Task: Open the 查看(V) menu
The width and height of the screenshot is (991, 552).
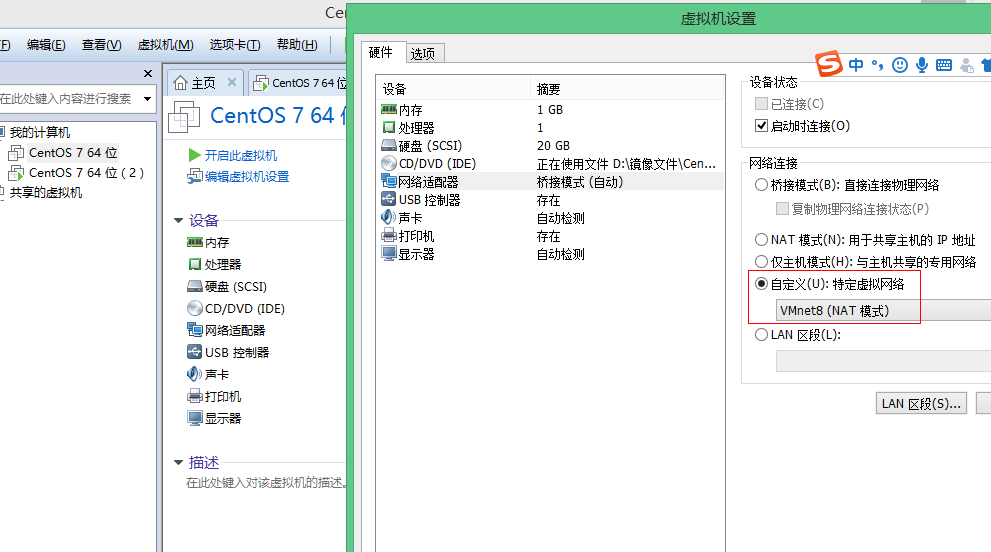Action: click(101, 45)
